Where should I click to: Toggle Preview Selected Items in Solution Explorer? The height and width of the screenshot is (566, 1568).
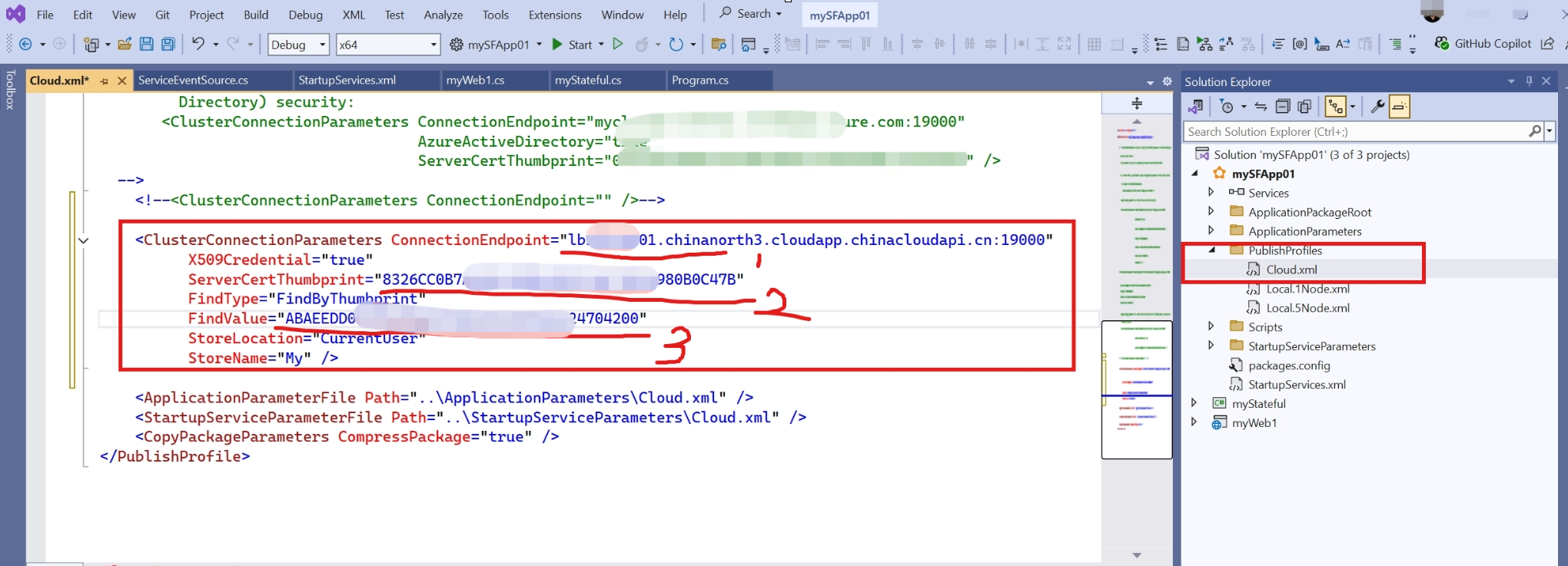point(1400,107)
